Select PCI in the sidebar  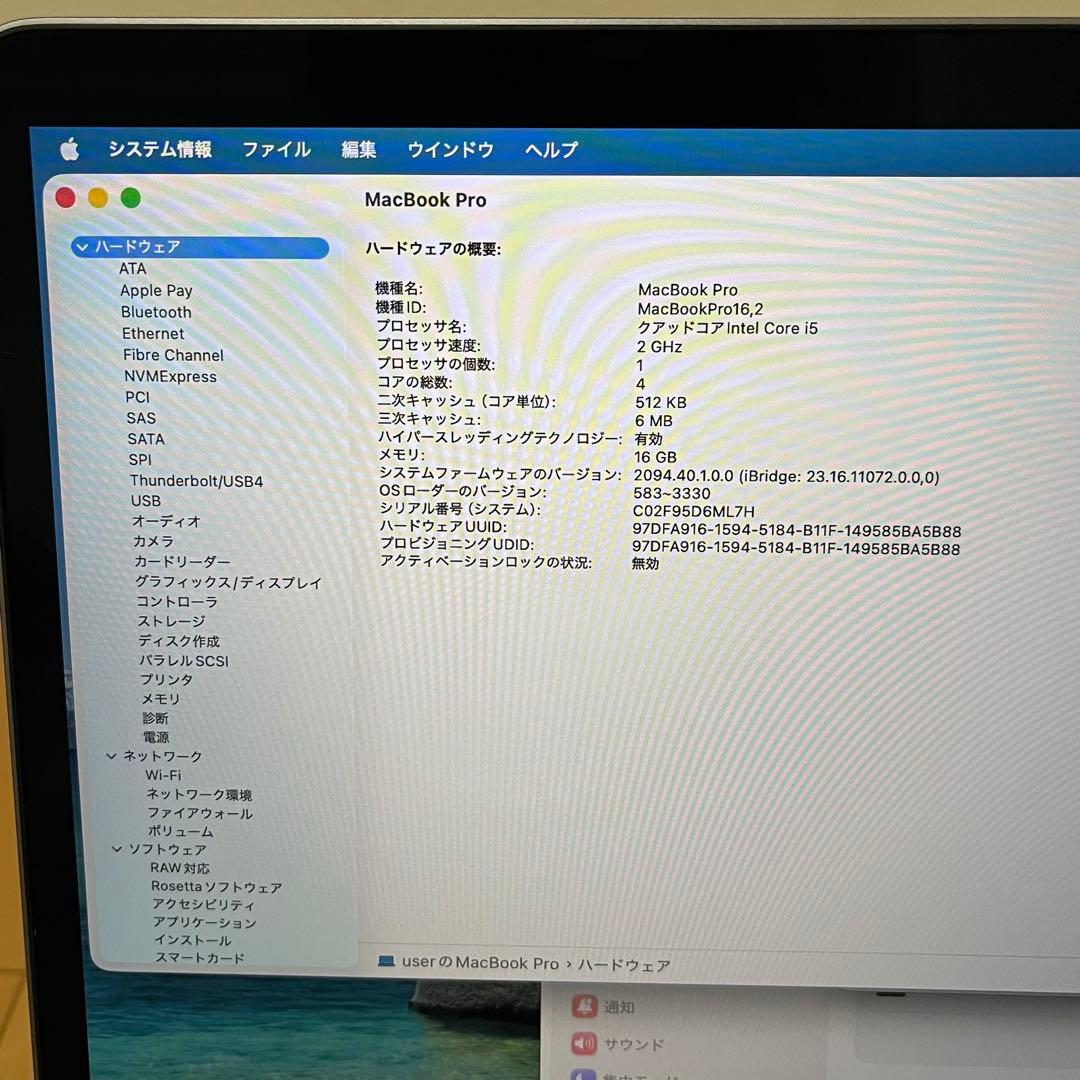coord(137,397)
